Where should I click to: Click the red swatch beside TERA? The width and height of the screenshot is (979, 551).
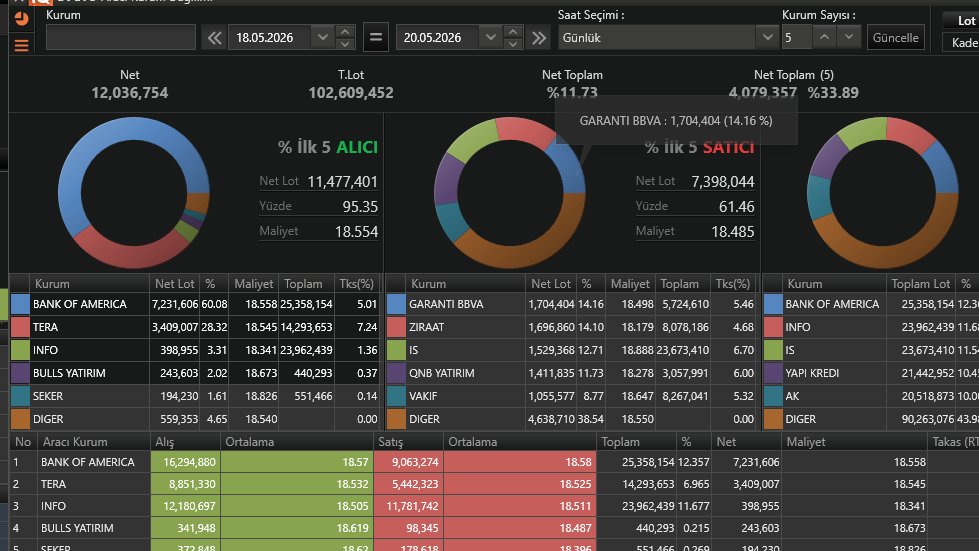click(20, 327)
